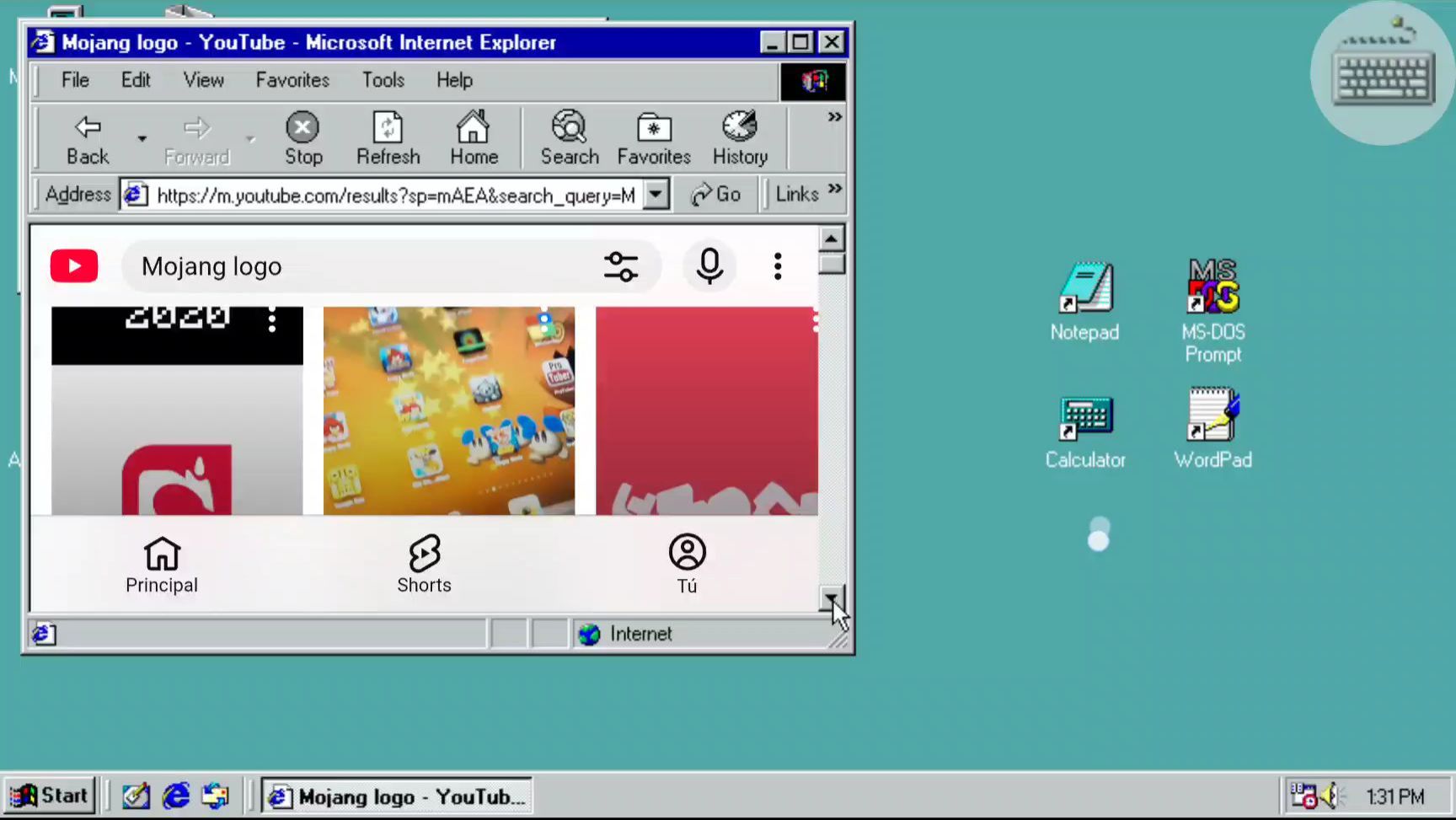Open the History toolbar panel

pyautogui.click(x=740, y=138)
